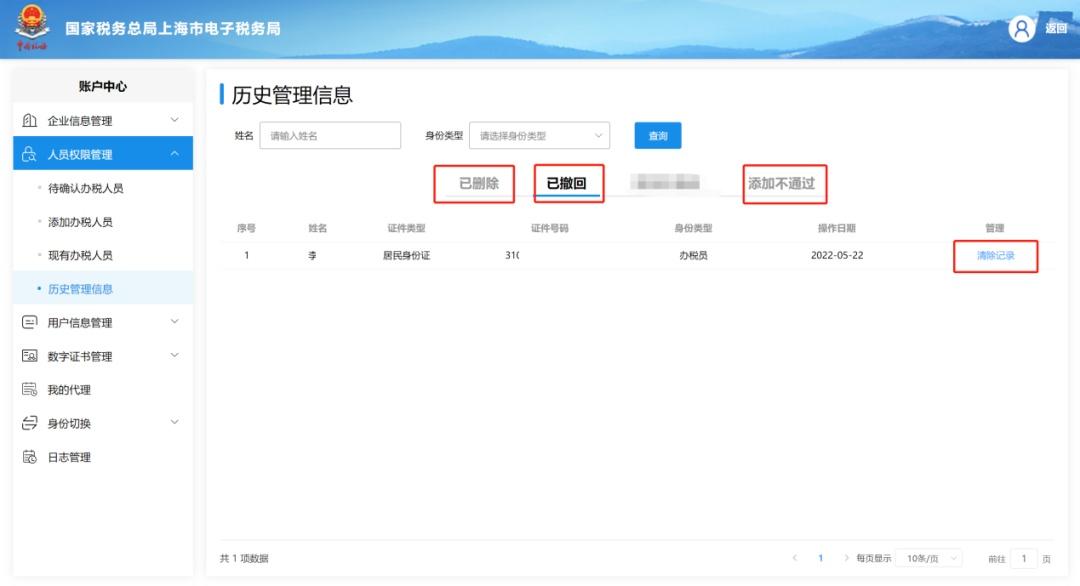The height and width of the screenshot is (586, 1080).
Task: Go to previous page arrow
Action: tap(795, 558)
